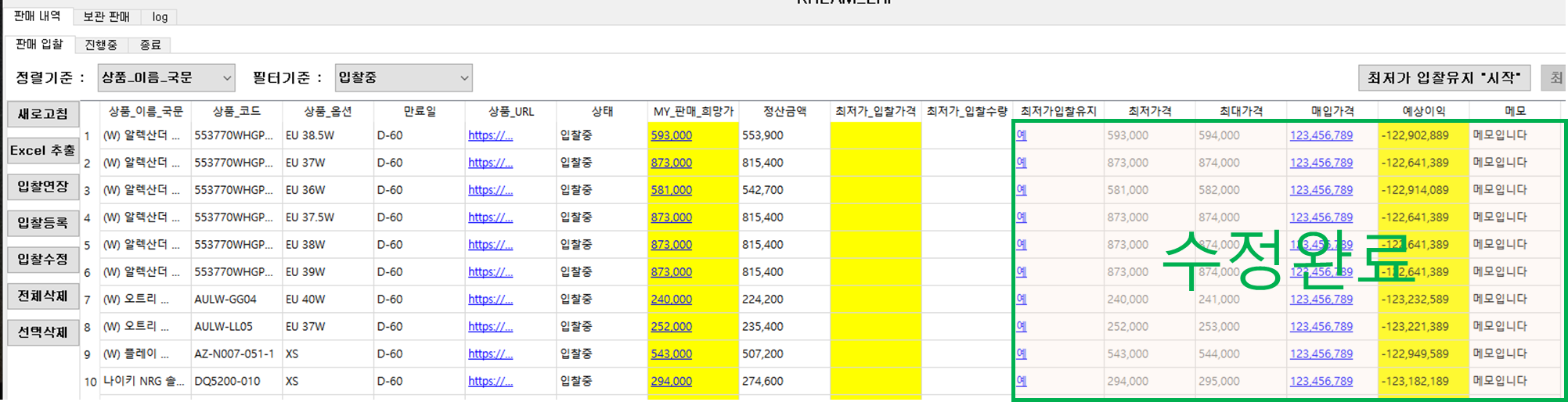Start 최저가 입찰유지 with the "시작" button
Image resolution: width=1568 pixels, height=402 pixels.
click(x=1444, y=77)
